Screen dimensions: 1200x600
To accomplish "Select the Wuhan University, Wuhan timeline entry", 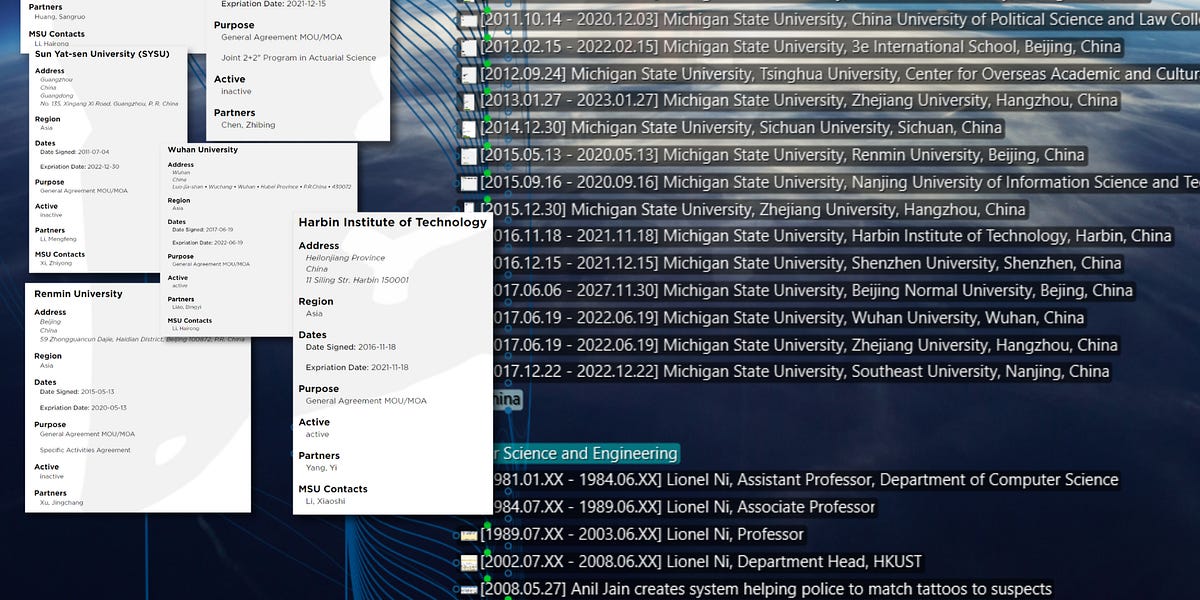I will 788,318.
